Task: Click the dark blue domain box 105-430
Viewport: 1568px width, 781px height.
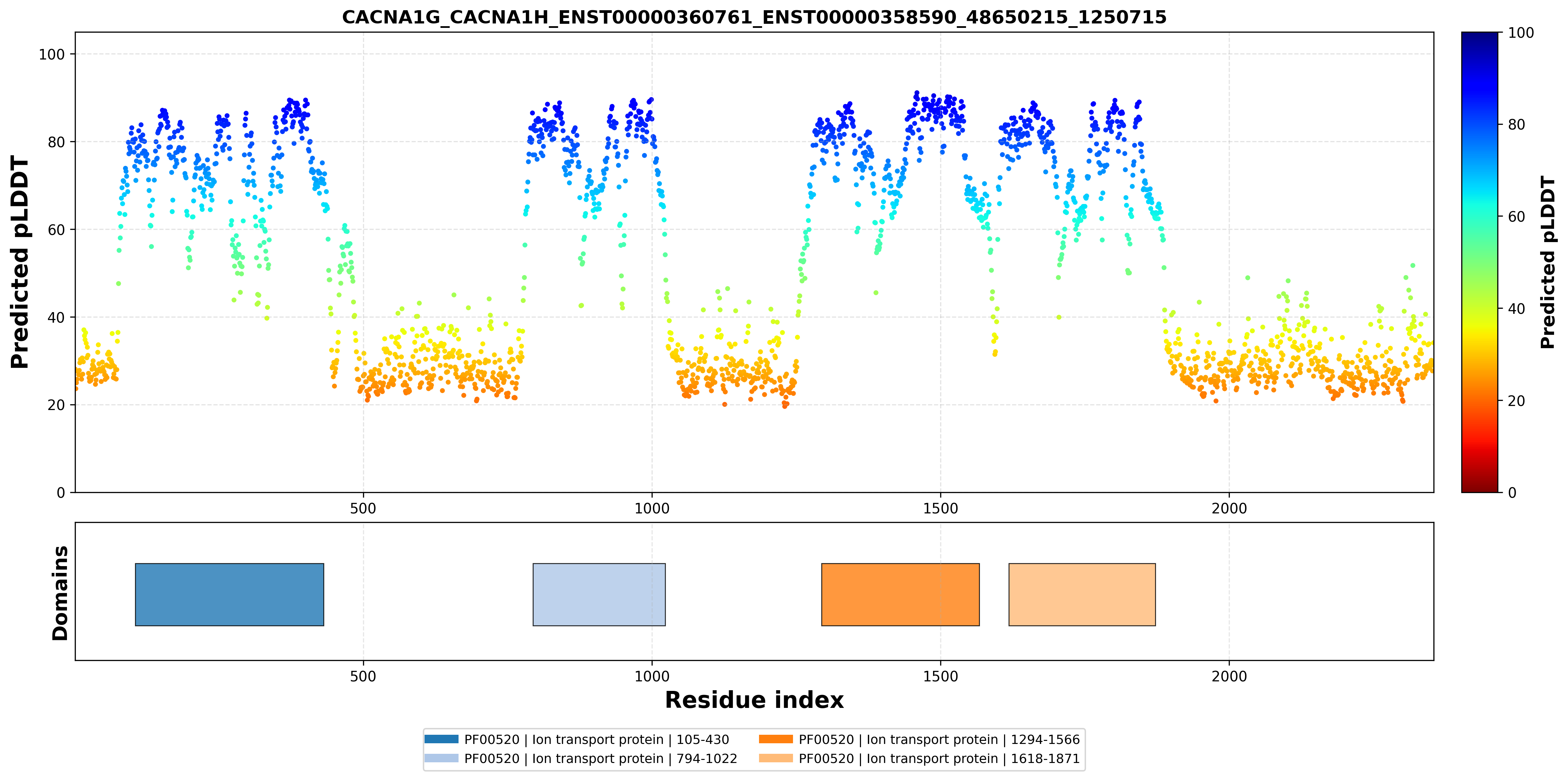Action: click(229, 594)
